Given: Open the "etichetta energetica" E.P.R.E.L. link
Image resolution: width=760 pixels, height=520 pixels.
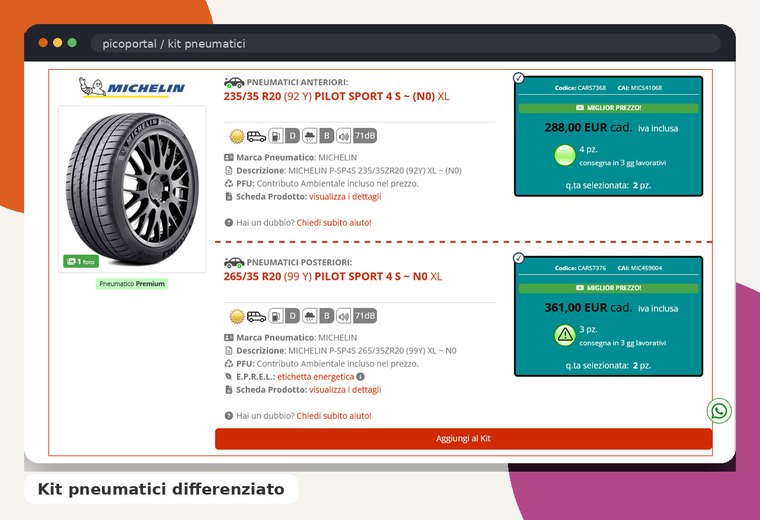Looking at the screenshot, I should coord(316,377).
